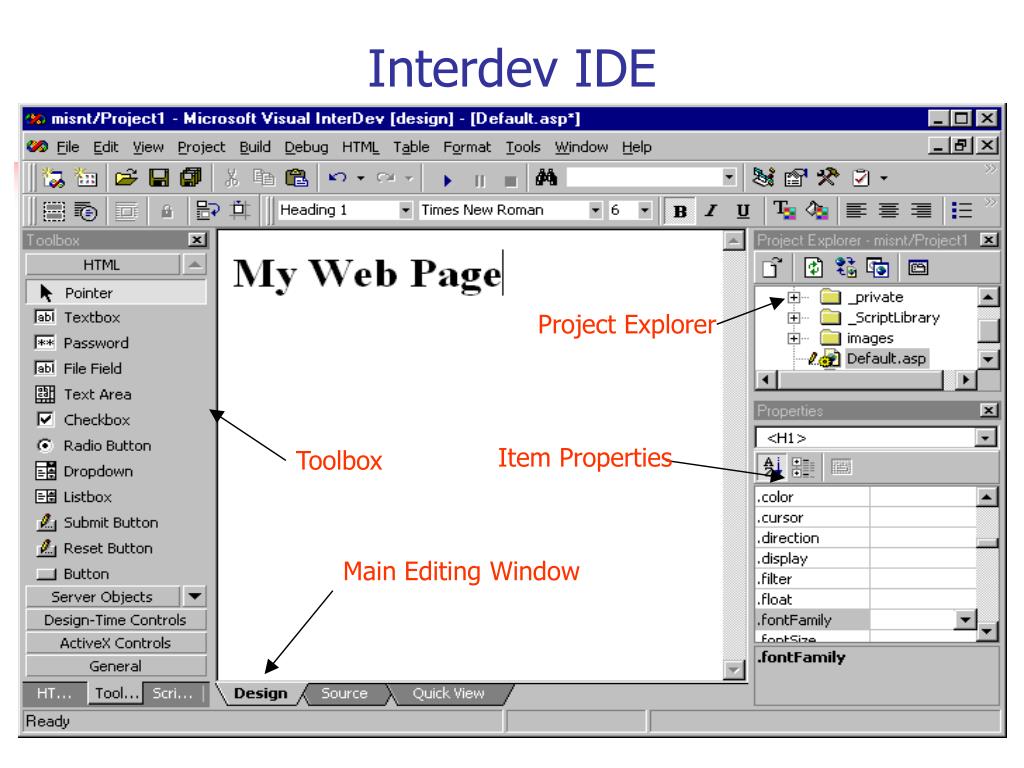The height and width of the screenshot is (768, 1024).
Task: Expand the _ScriptLibrary folder
Action: (x=793, y=318)
